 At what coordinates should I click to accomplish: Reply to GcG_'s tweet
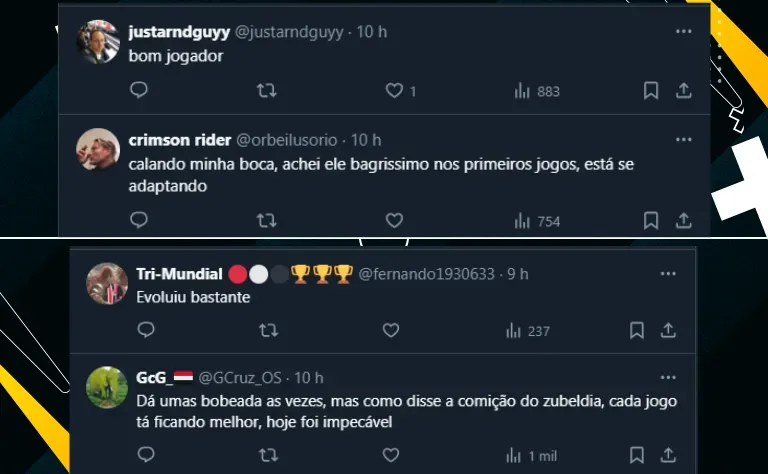(145, 455)
